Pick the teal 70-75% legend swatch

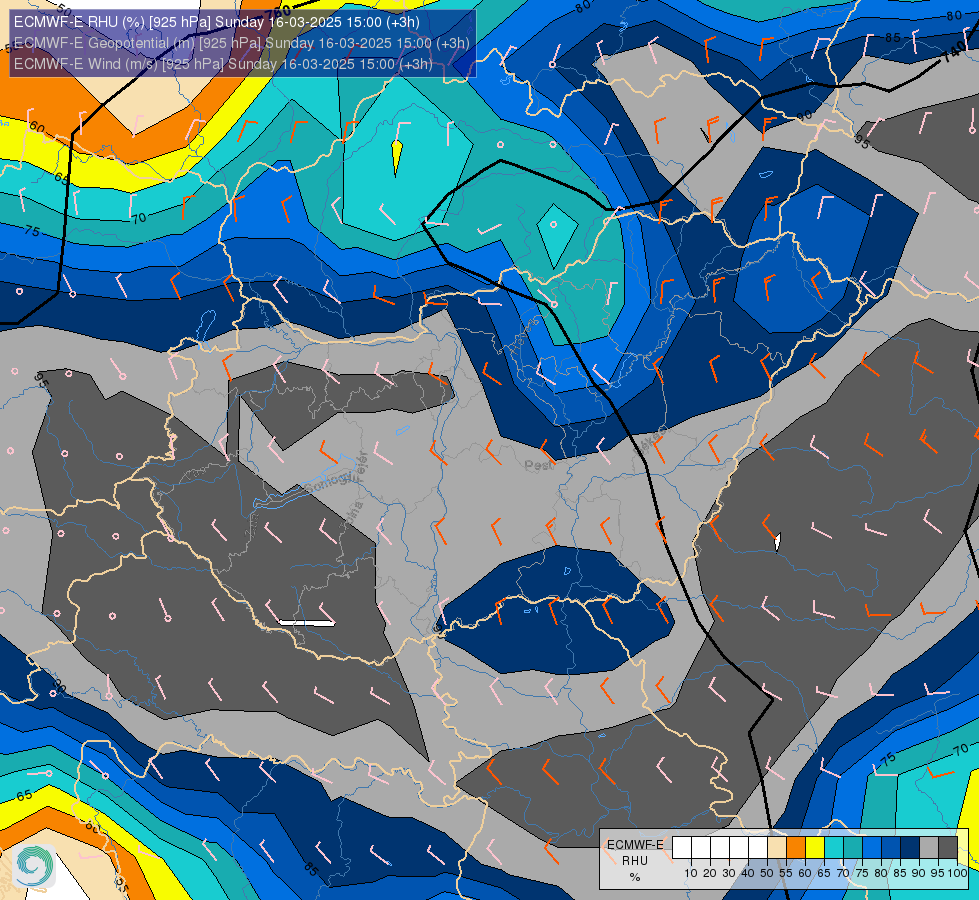(853, 848)
